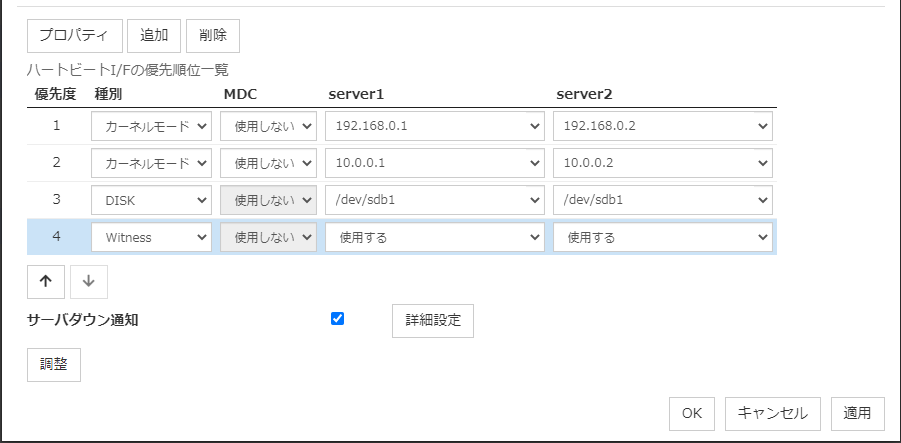Image resolution: width=901 pixels, height=443 pixels.
Task: Expand server2 dropdown showing 10.0.0.2
Action: [x=662, y=163]
